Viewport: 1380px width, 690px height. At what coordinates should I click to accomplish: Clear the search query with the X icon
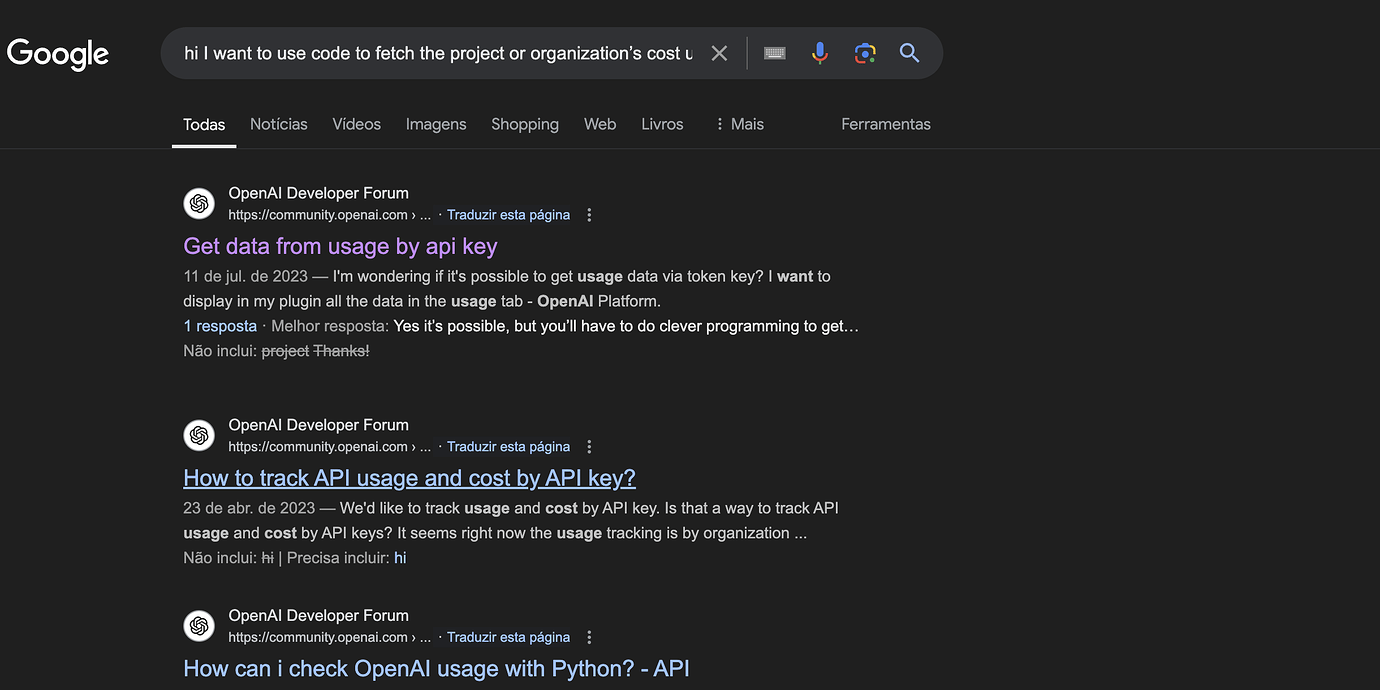tap(719, 52)
